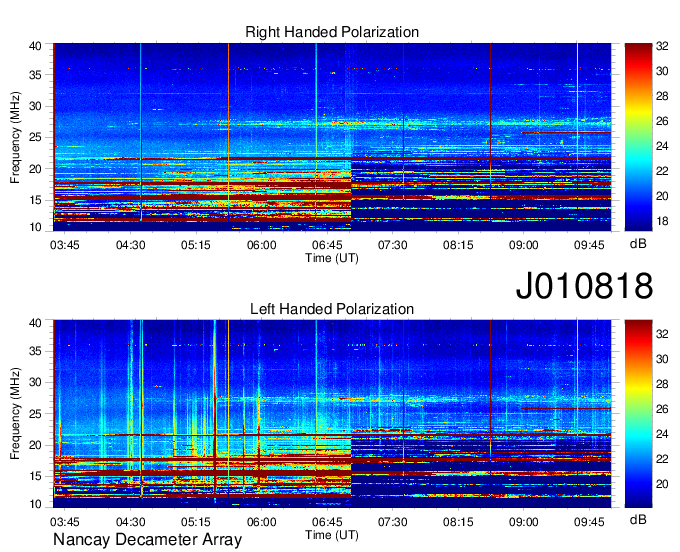Click "Frequency (MHz)" axis label of left-handed plot
680x552 pixels.
click(15, 414)
